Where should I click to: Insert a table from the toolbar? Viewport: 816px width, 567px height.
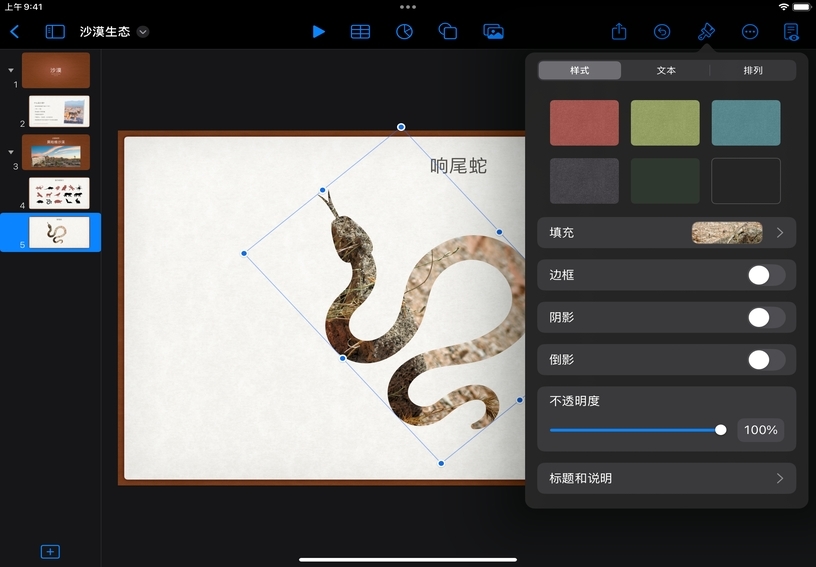click(x=360, y=32)
